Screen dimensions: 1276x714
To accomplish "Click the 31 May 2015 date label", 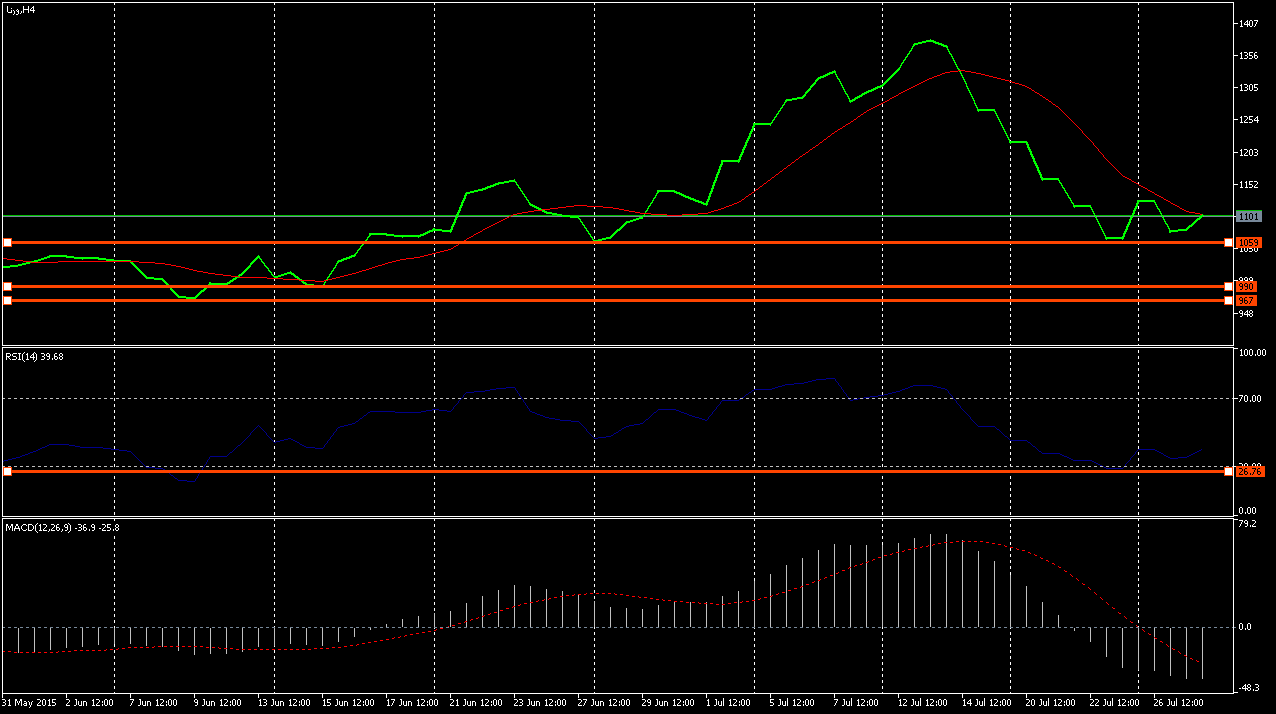I will click(30, 702).
